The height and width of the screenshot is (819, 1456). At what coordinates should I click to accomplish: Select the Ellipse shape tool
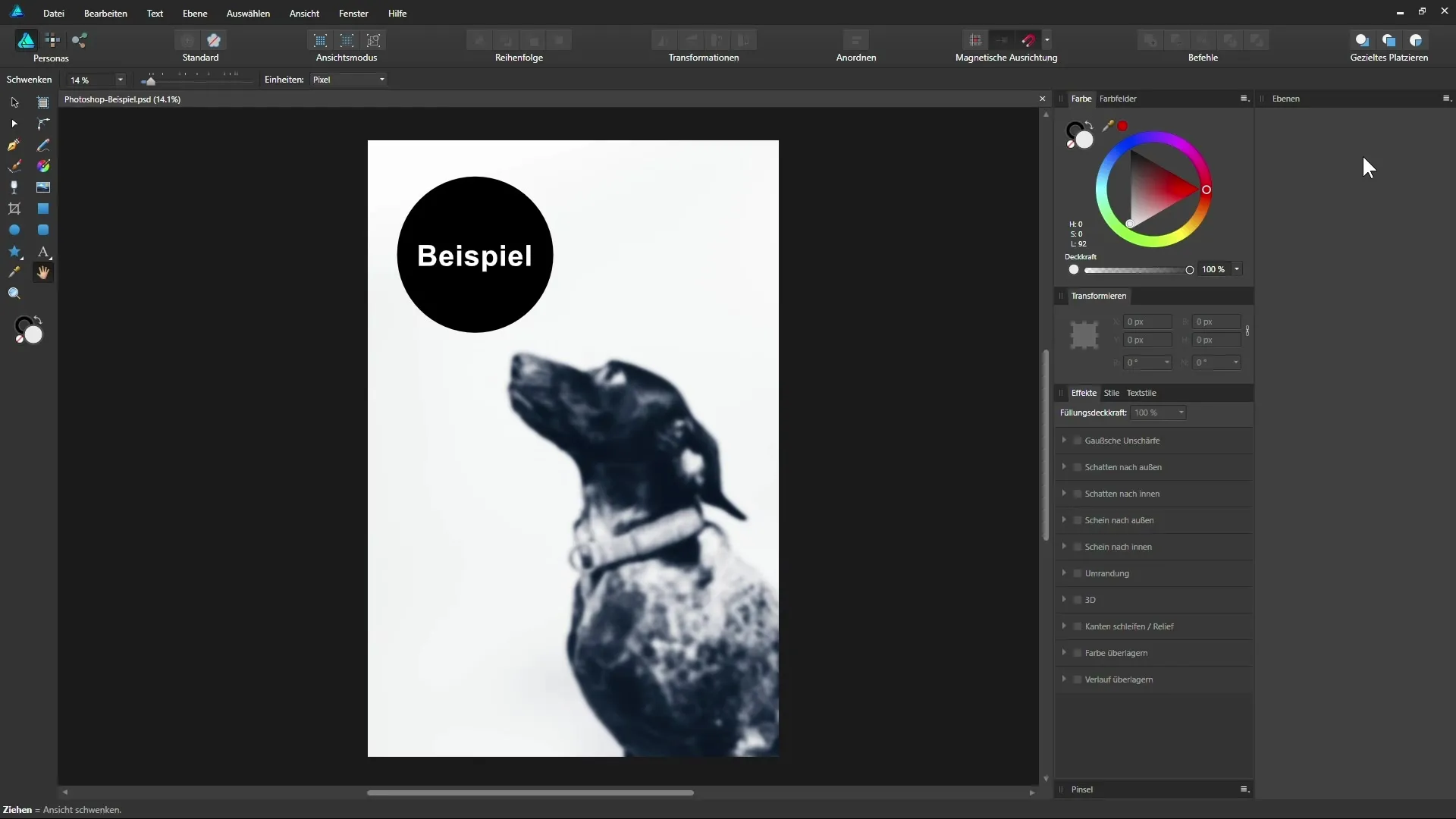(x=14, y=230)
